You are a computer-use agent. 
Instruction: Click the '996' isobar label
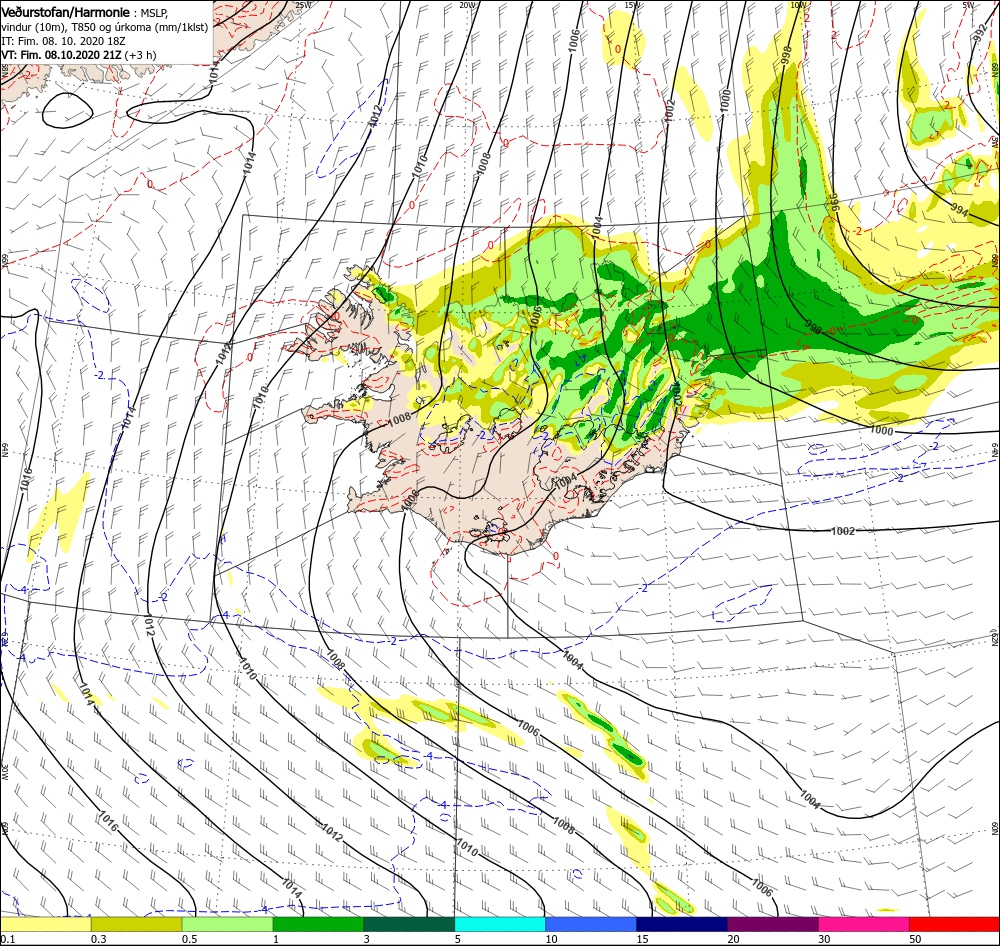[x=833, y=203]
